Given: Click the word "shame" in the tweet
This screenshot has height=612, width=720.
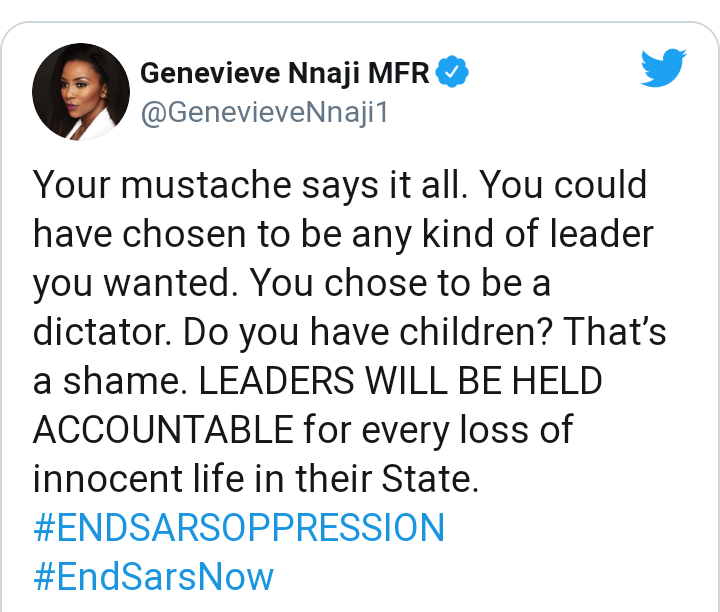Looking at the screenshot, I should click(125, 381).
